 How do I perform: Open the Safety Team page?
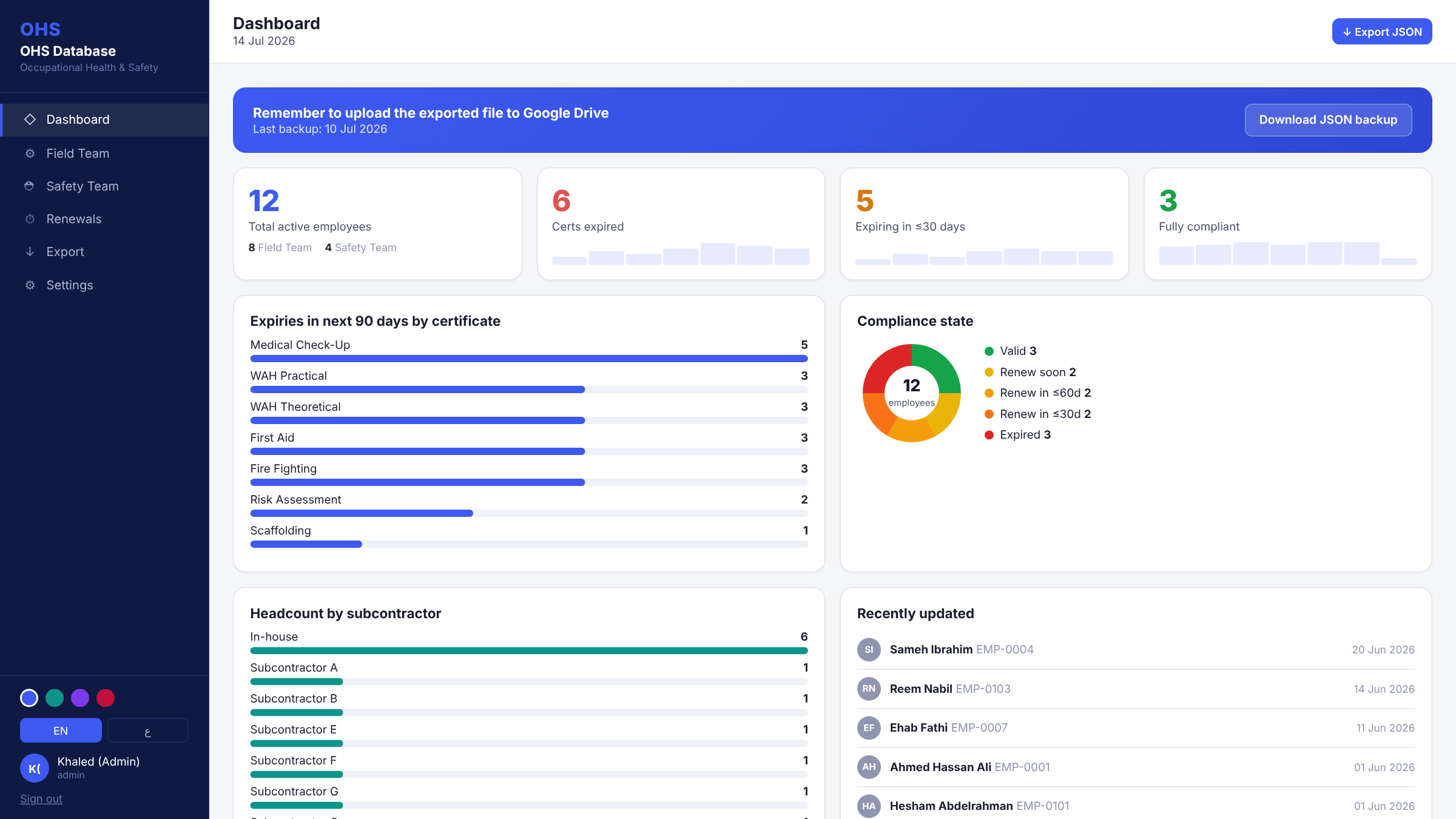pos(104,186)
